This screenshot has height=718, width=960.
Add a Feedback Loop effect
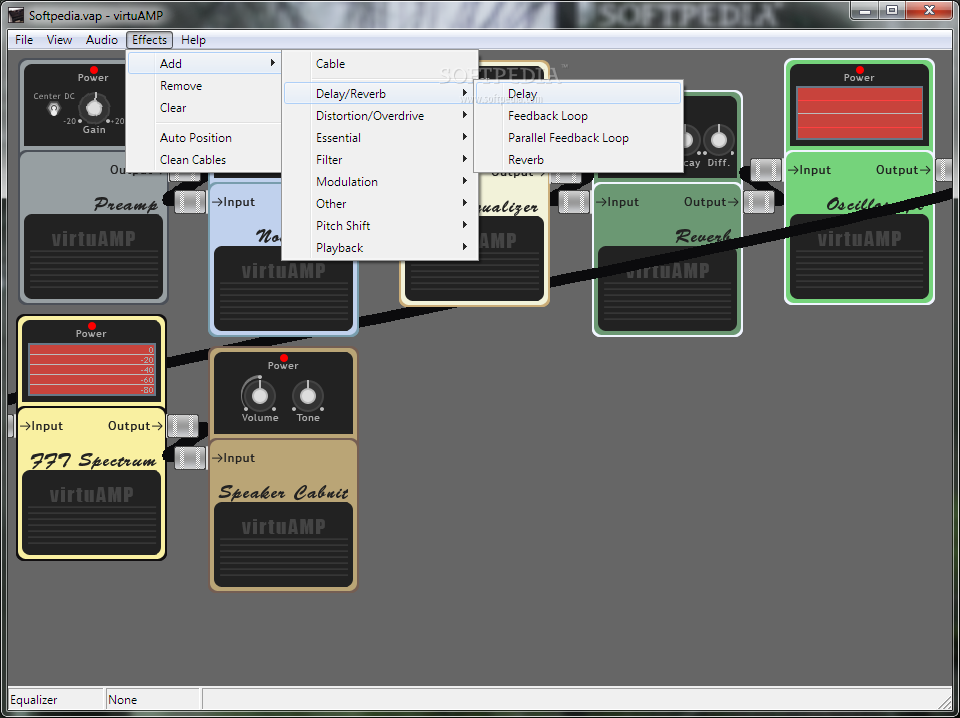579,116
